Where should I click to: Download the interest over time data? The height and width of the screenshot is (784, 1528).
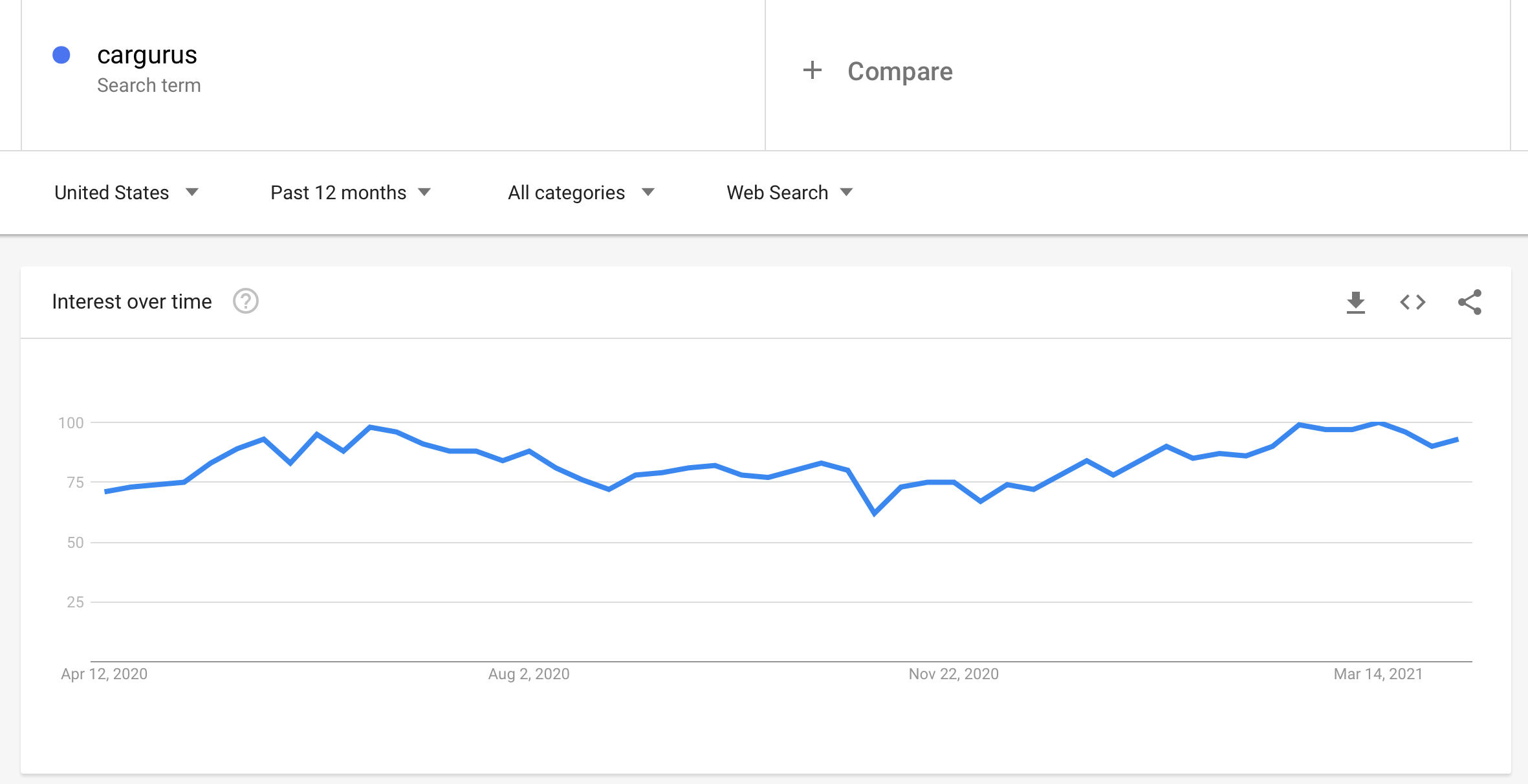(x=1355, y=302)
